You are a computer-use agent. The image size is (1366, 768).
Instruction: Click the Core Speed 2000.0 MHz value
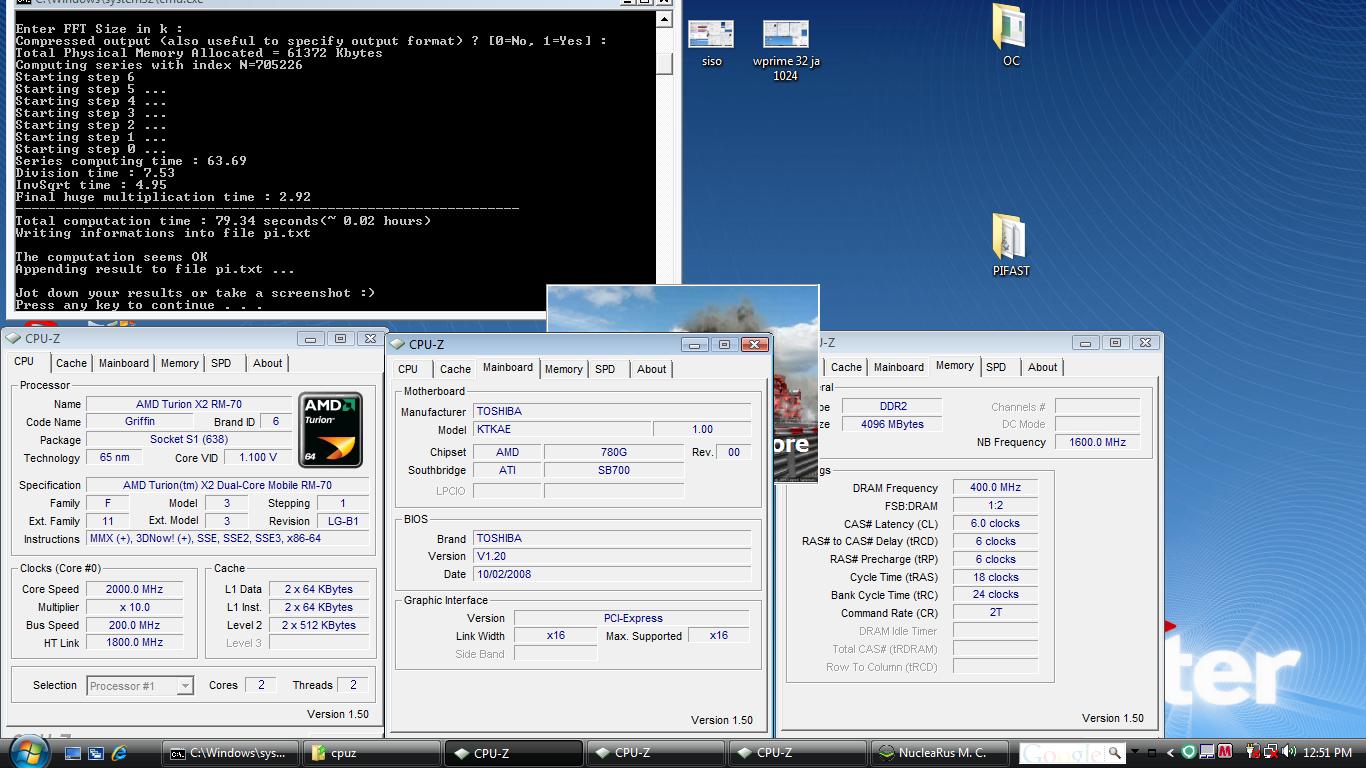[134, 590]
